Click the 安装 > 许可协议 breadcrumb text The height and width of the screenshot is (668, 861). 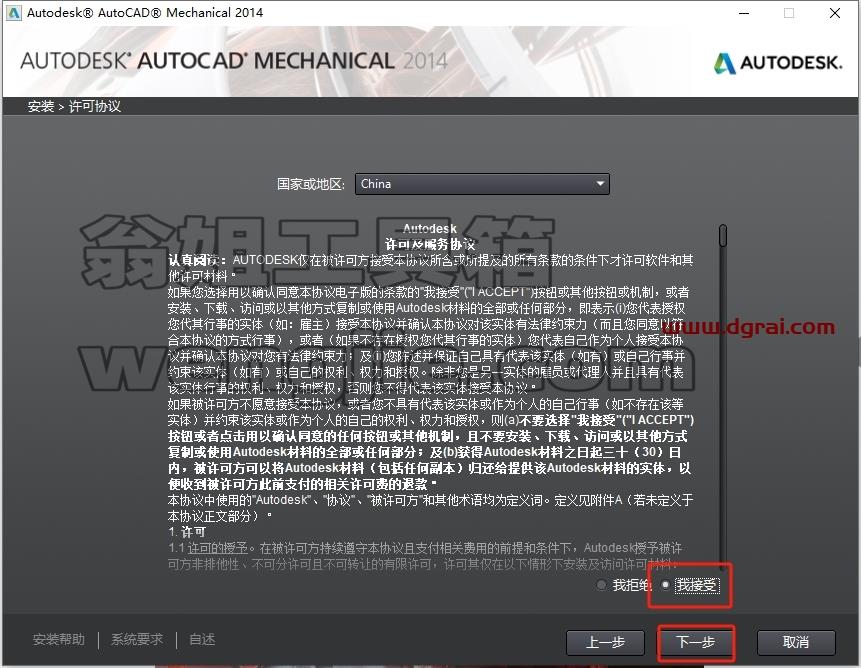(74, 106)
